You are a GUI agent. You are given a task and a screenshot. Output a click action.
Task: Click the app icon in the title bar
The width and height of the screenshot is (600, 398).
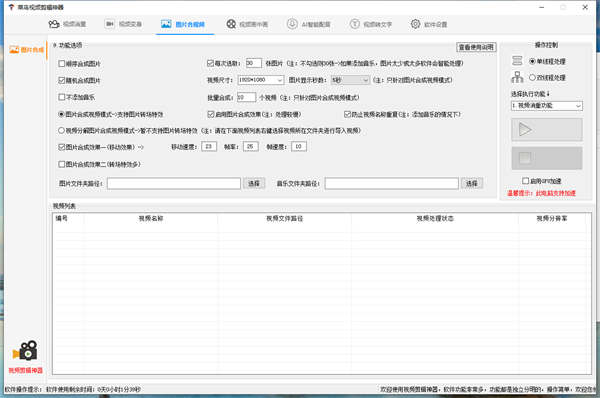[11, 7]
